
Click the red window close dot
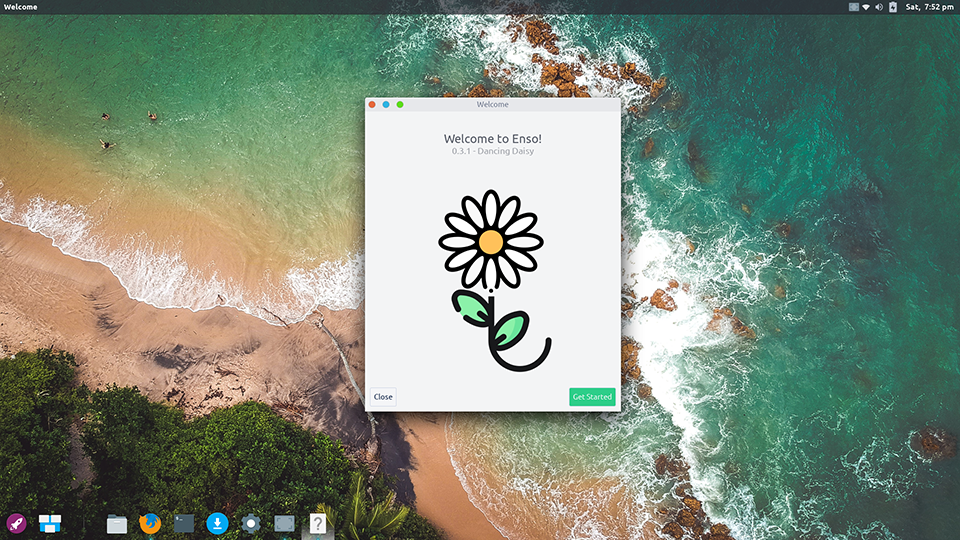[x=372, y=105]
